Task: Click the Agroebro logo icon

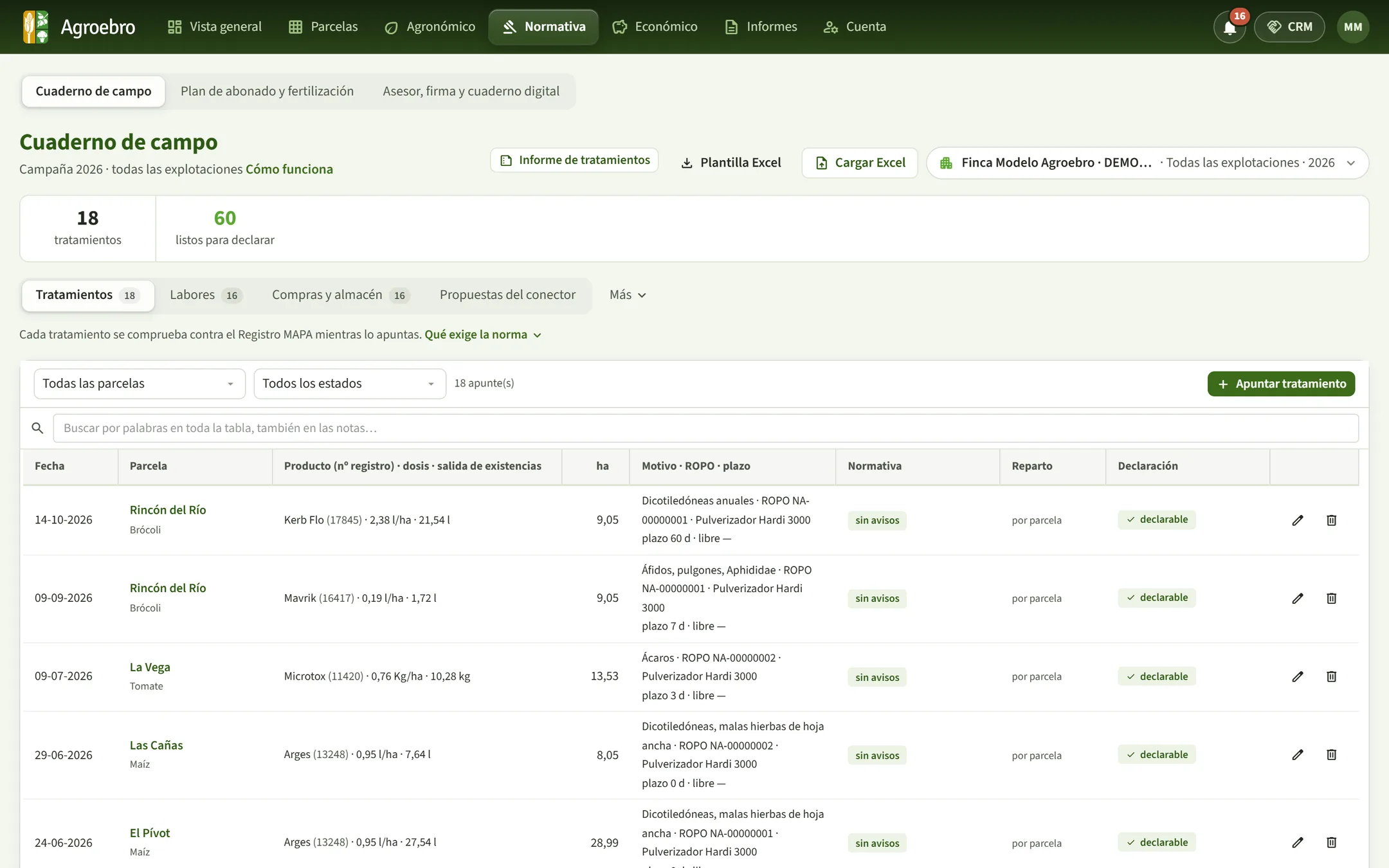Action: [x=35, y=27]
